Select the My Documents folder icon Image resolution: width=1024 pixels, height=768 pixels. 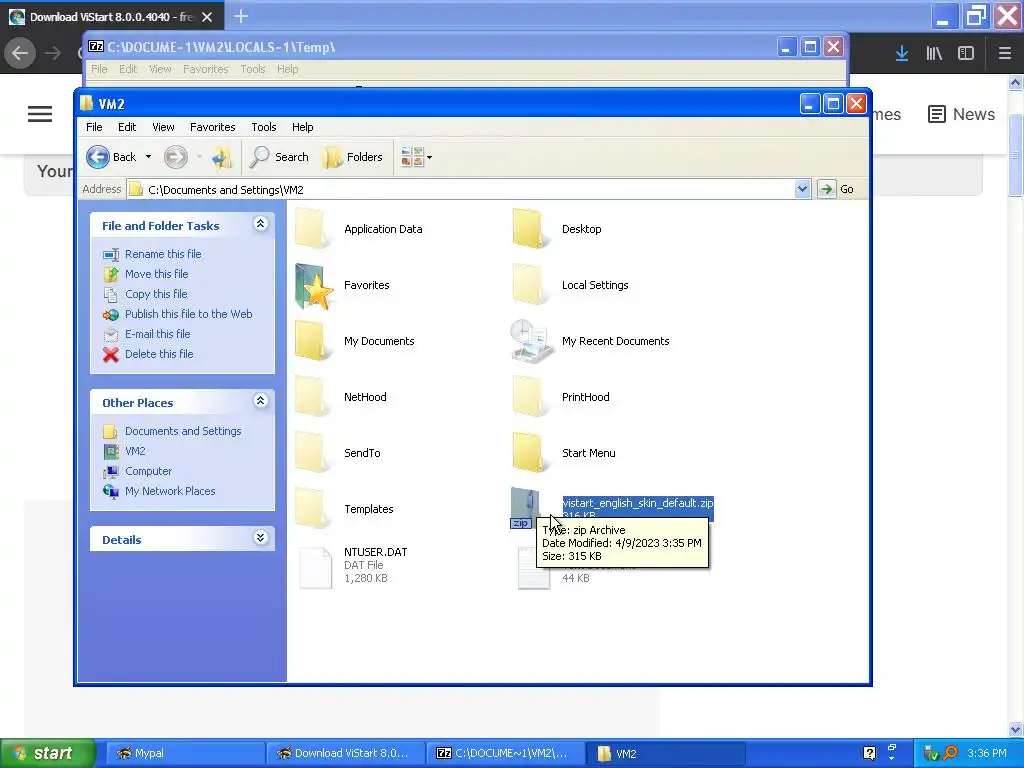(312, 340)
